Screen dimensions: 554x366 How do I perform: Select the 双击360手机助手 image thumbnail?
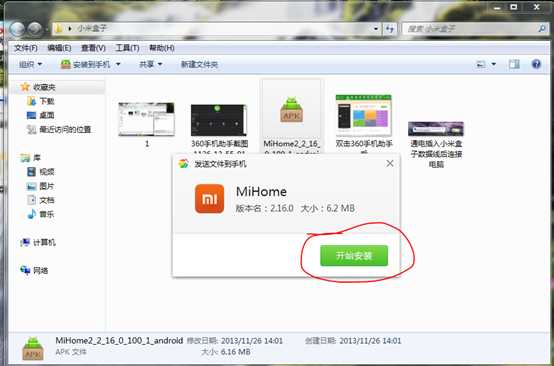(x=364, y=116)
